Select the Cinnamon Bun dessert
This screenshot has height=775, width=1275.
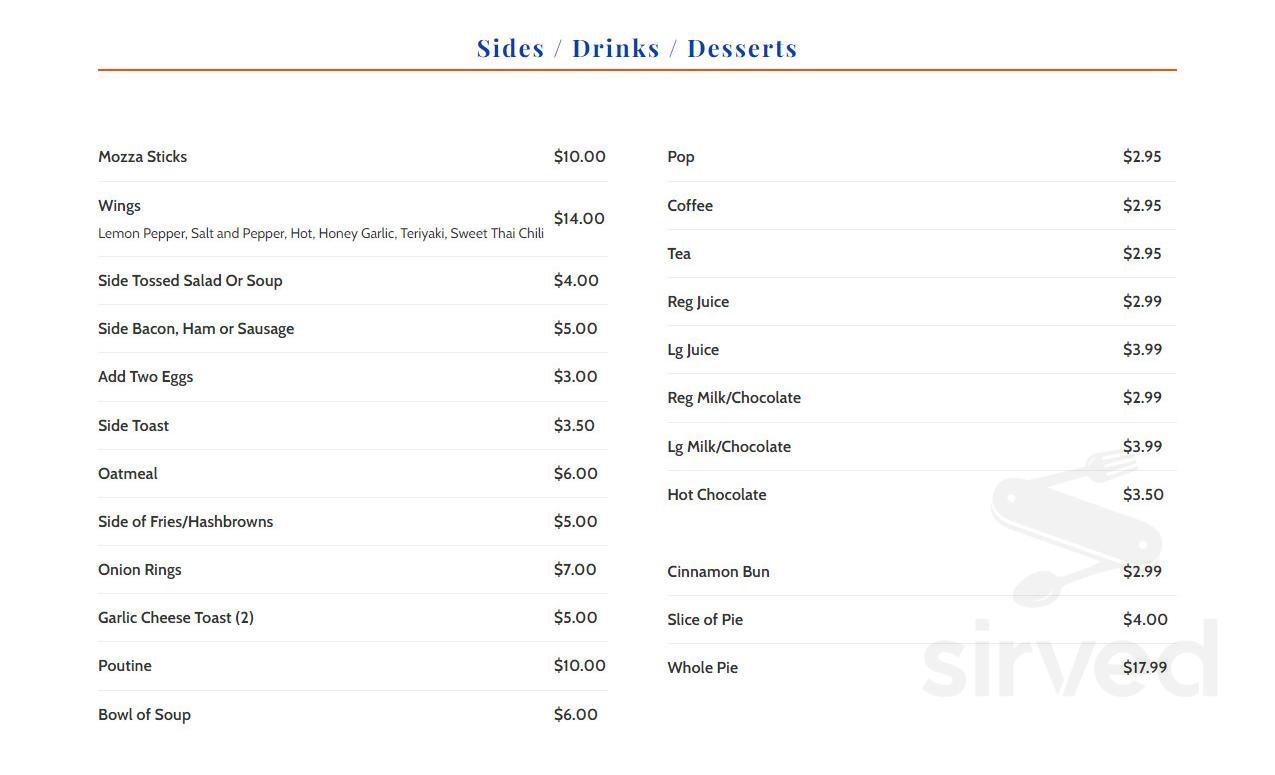[718, 571]
